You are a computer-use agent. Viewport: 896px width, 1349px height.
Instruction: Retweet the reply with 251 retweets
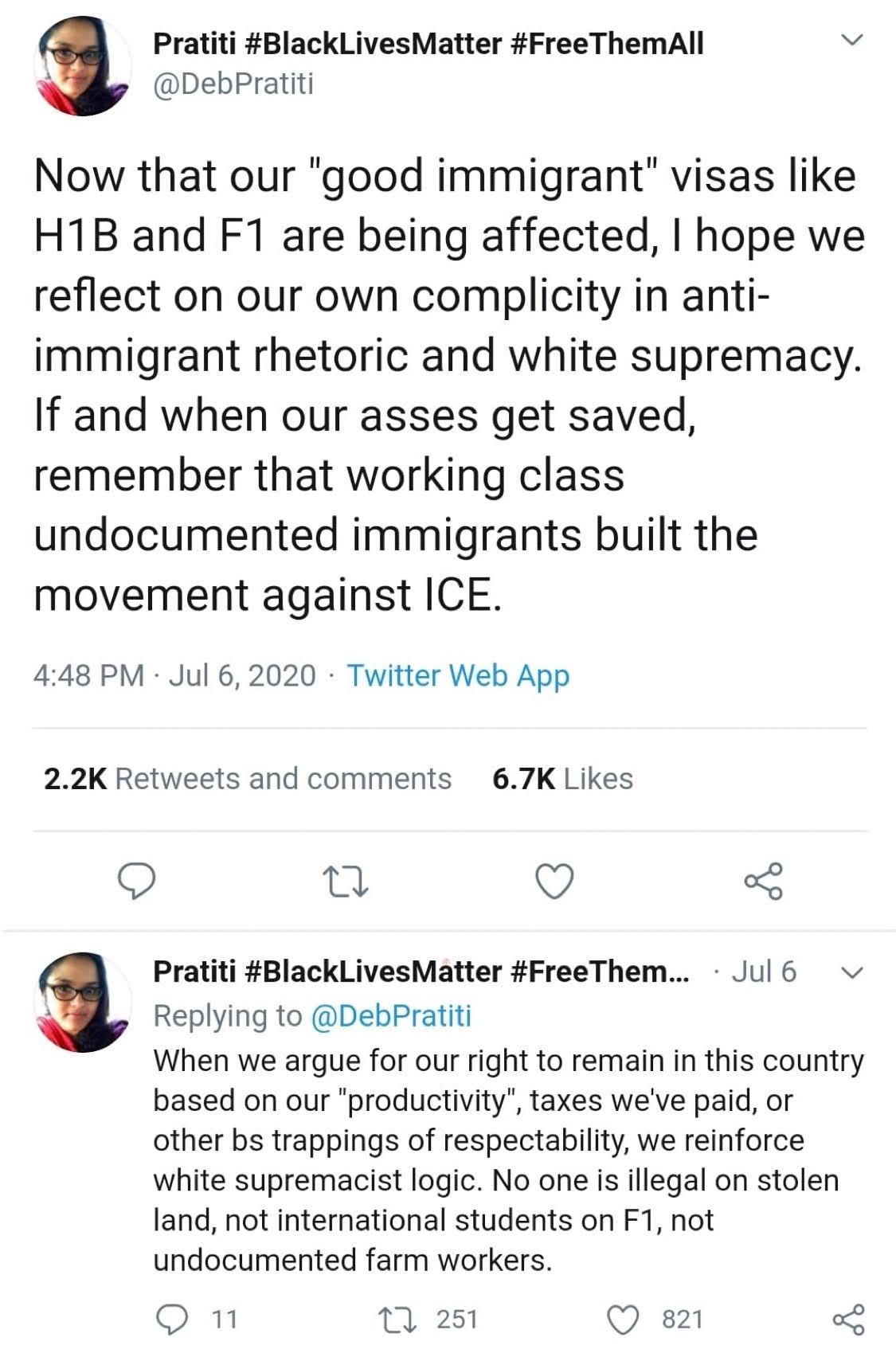point(397,1320)
